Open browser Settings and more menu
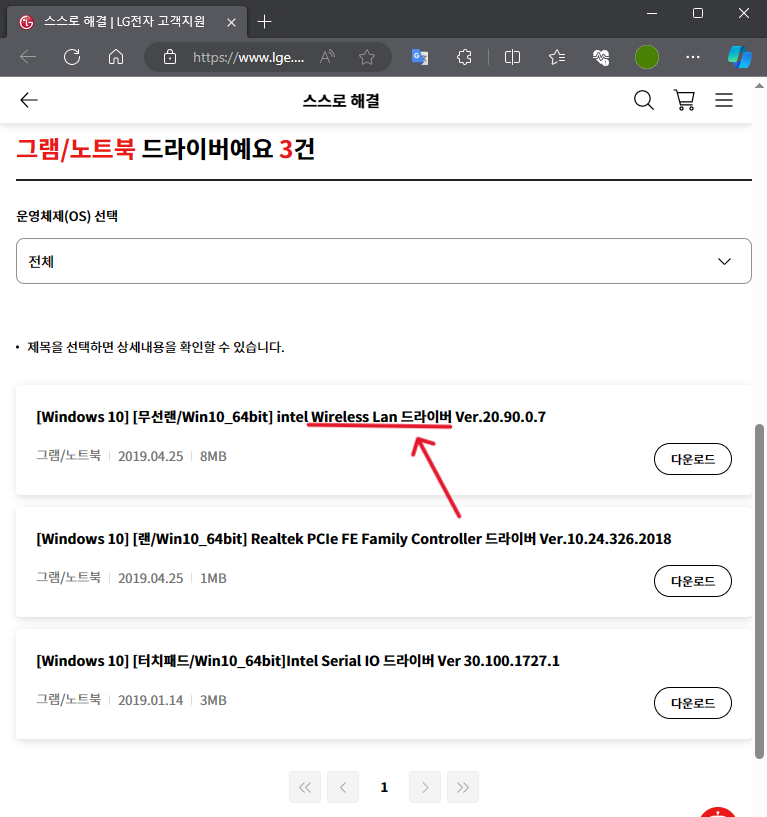 pyautogui.click(x=692, y=57)
